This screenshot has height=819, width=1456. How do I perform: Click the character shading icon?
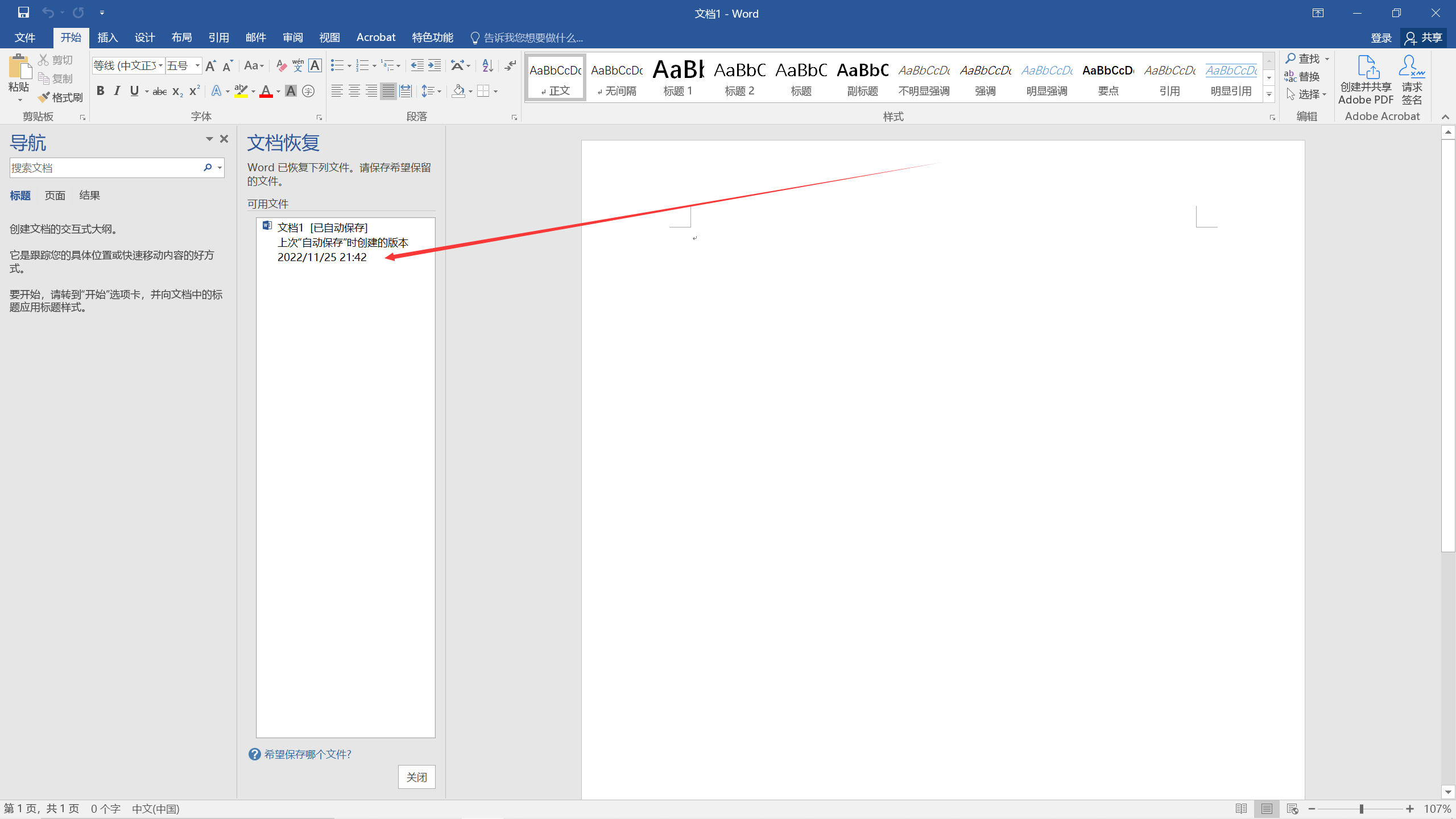click(291, 91)
